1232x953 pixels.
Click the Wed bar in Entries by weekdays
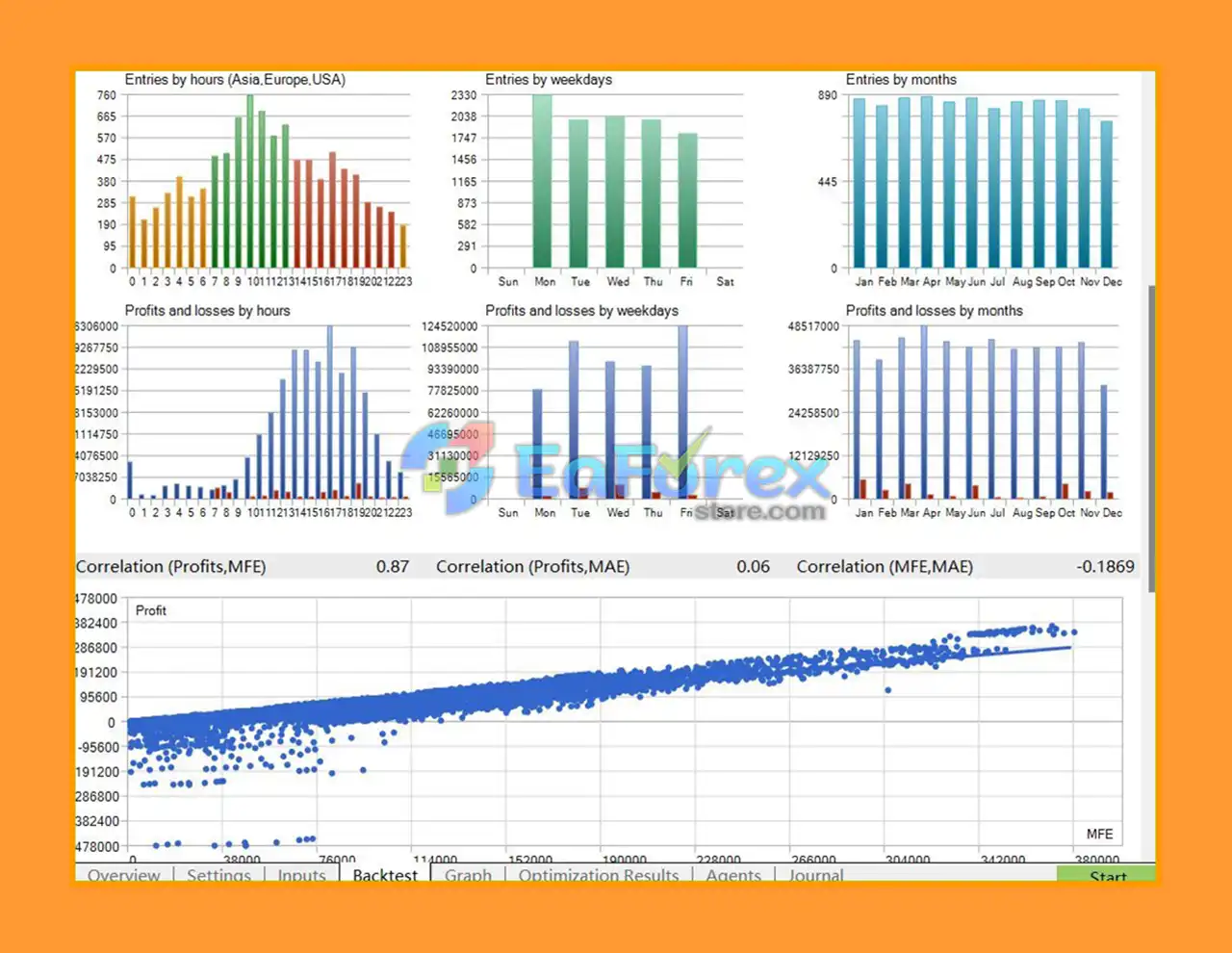pyautogui.click(x=615, y=192)
